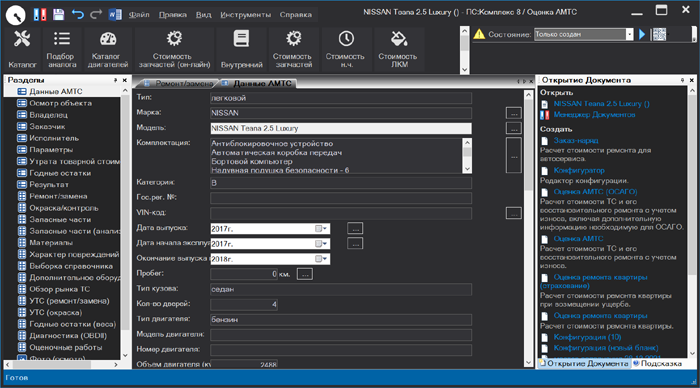The width and height of the screenshot is (700, 388).
Task: Open the Конфигурация (10) link
Action: (x=587, y=337)
